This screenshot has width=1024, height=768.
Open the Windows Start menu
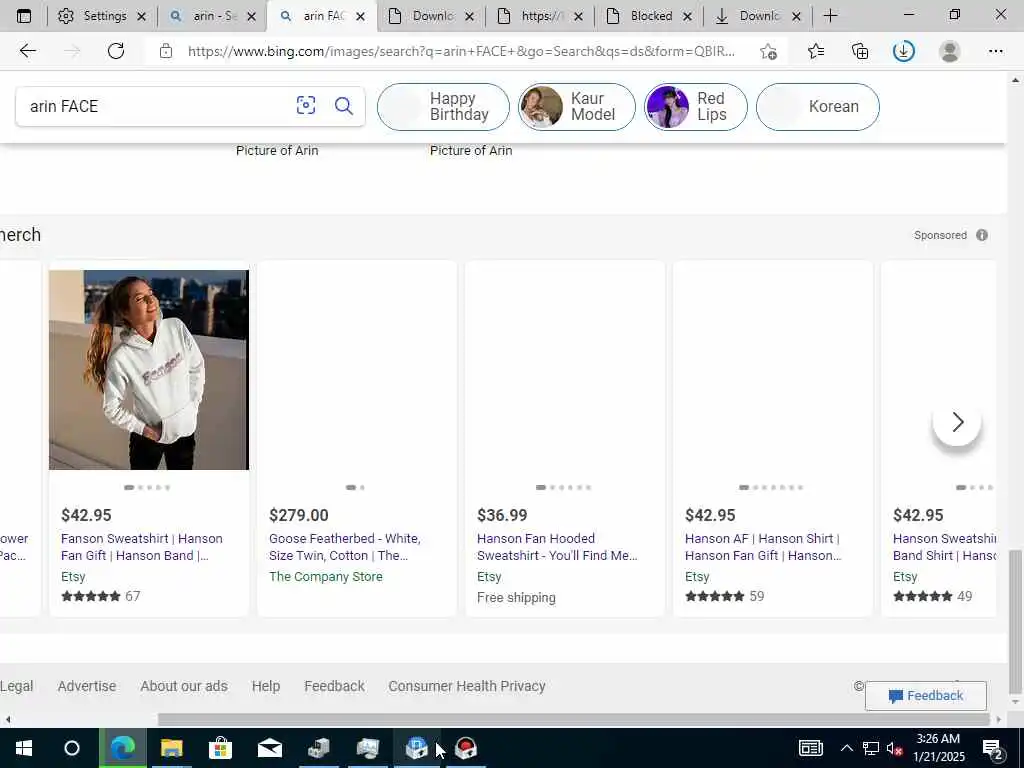[x=24, y=748]
